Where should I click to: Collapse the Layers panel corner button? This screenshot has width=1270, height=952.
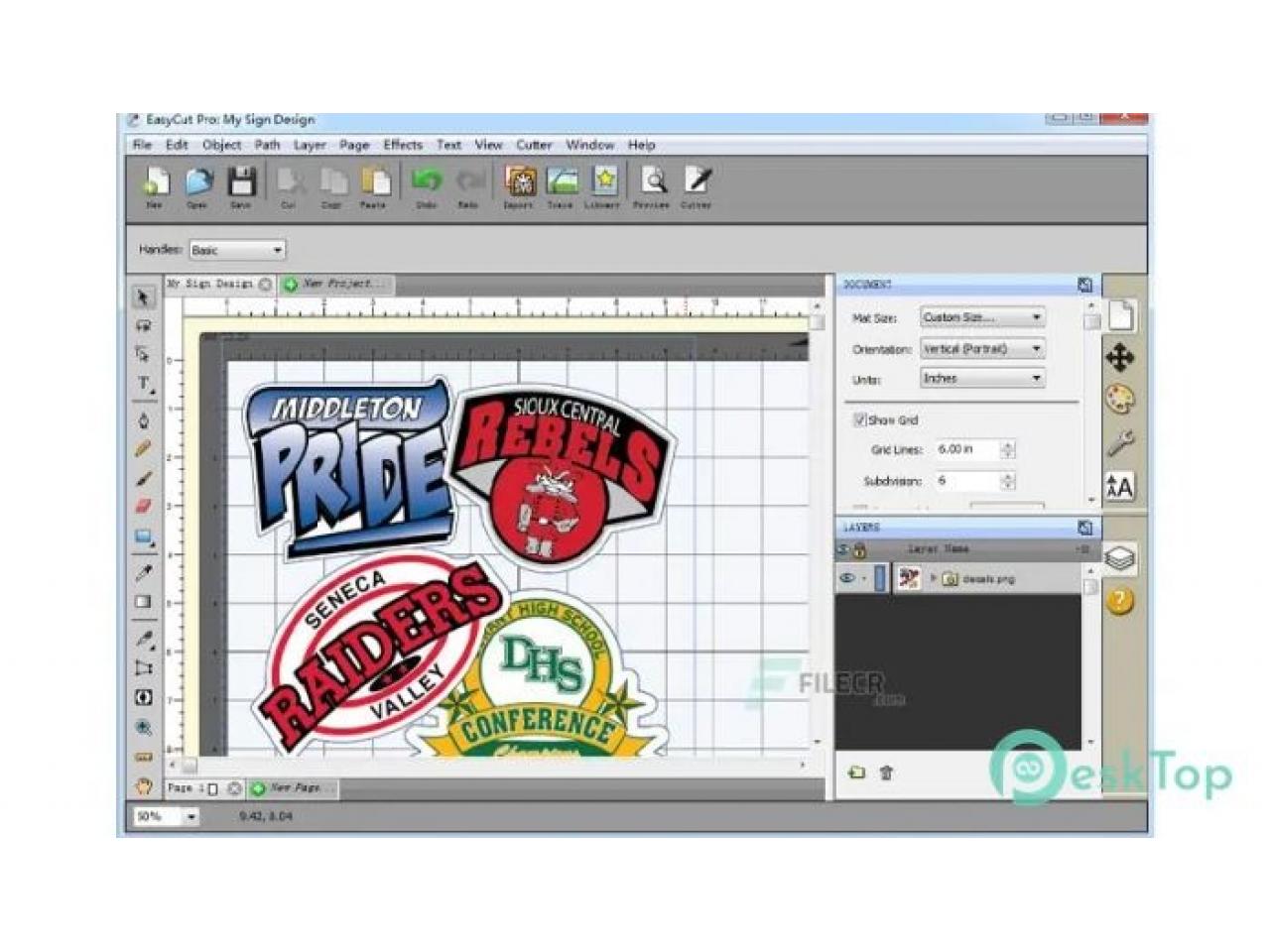(1084, 528)
